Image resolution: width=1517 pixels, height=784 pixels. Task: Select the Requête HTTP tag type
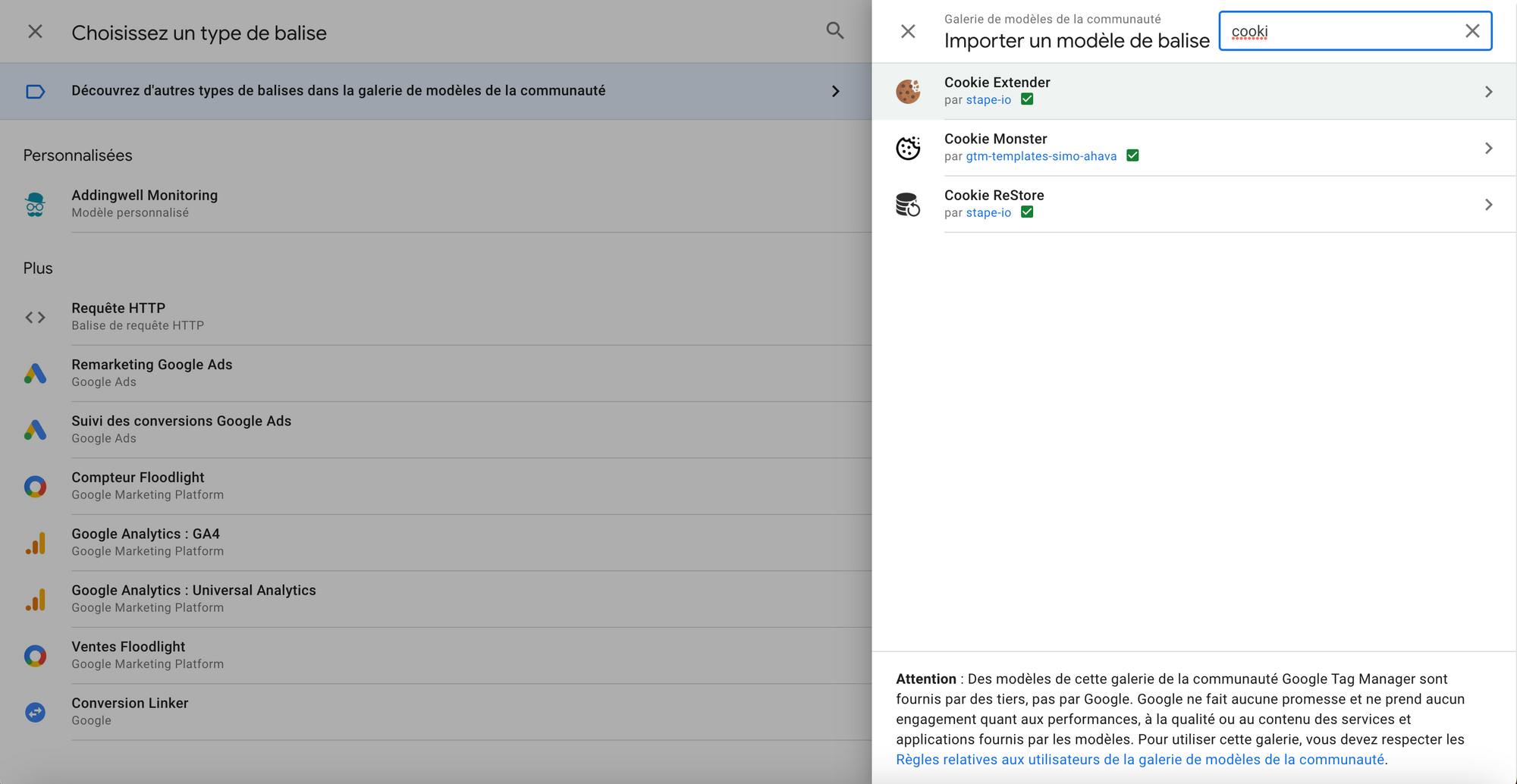coord(435,317)
